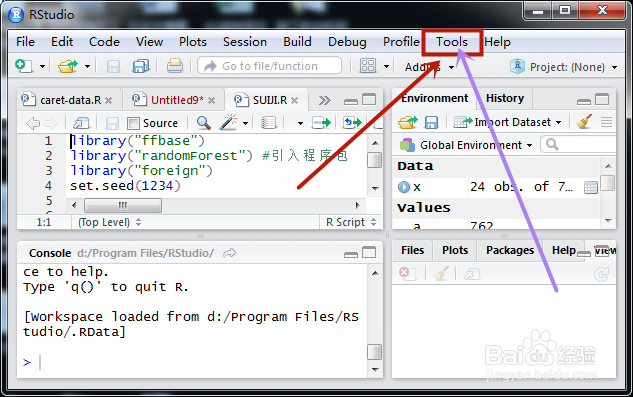Click the load workspace folder icon
Viewport: 633px width, 397px height.
tap(408, 122)
